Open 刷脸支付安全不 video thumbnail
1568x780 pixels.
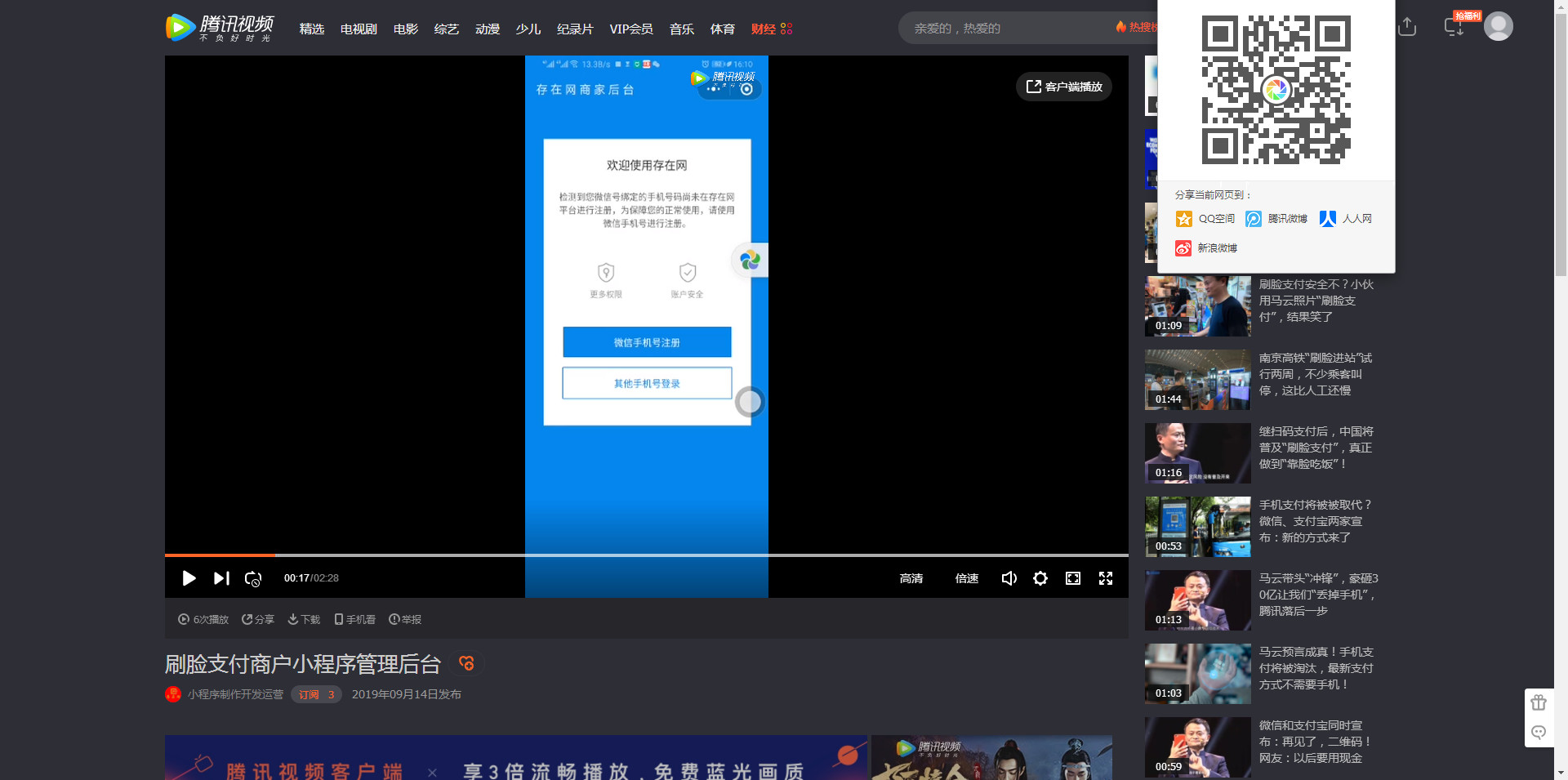point(1198,306)
